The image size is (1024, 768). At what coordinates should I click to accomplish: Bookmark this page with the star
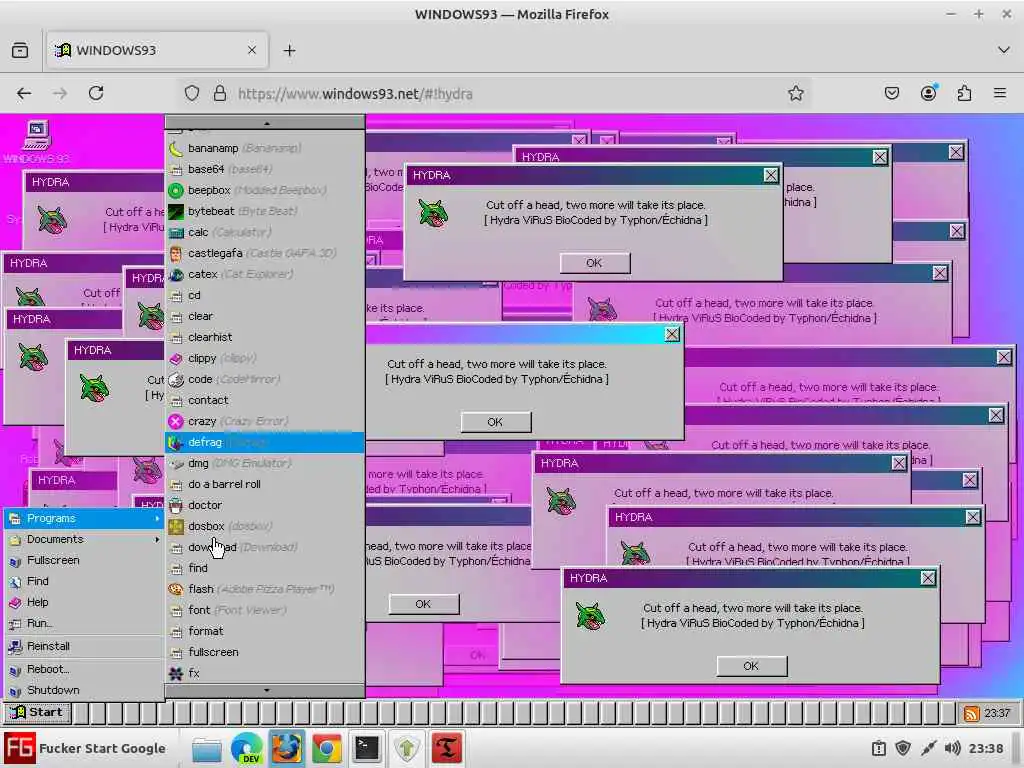(x=795, y=93)
